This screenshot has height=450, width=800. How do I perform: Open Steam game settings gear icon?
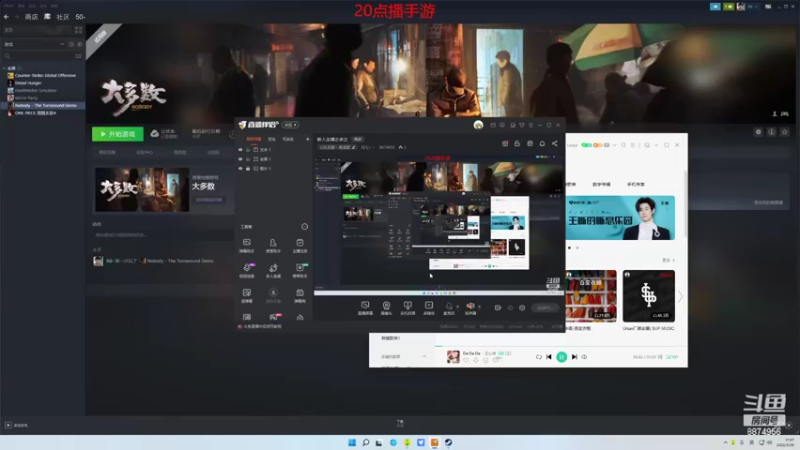(758, 132)
